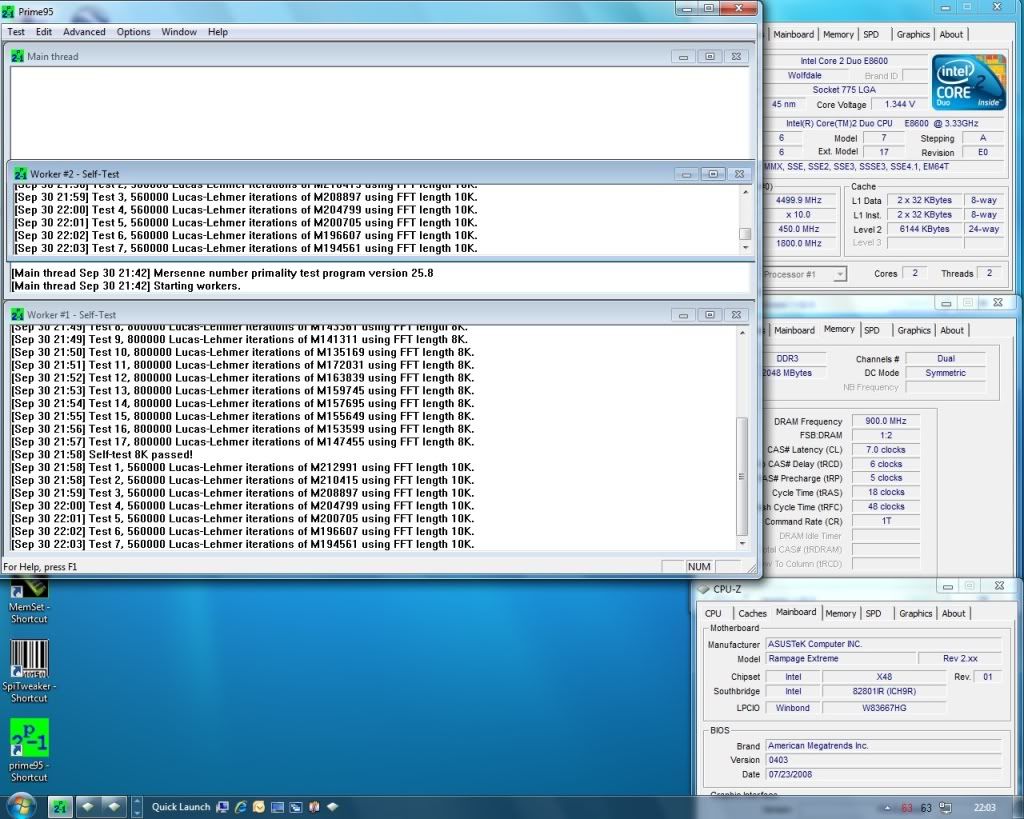This screenshot has height=819, width=1024.
Task: Close the Worker #1 Self-Test child window
Action: 736,315
